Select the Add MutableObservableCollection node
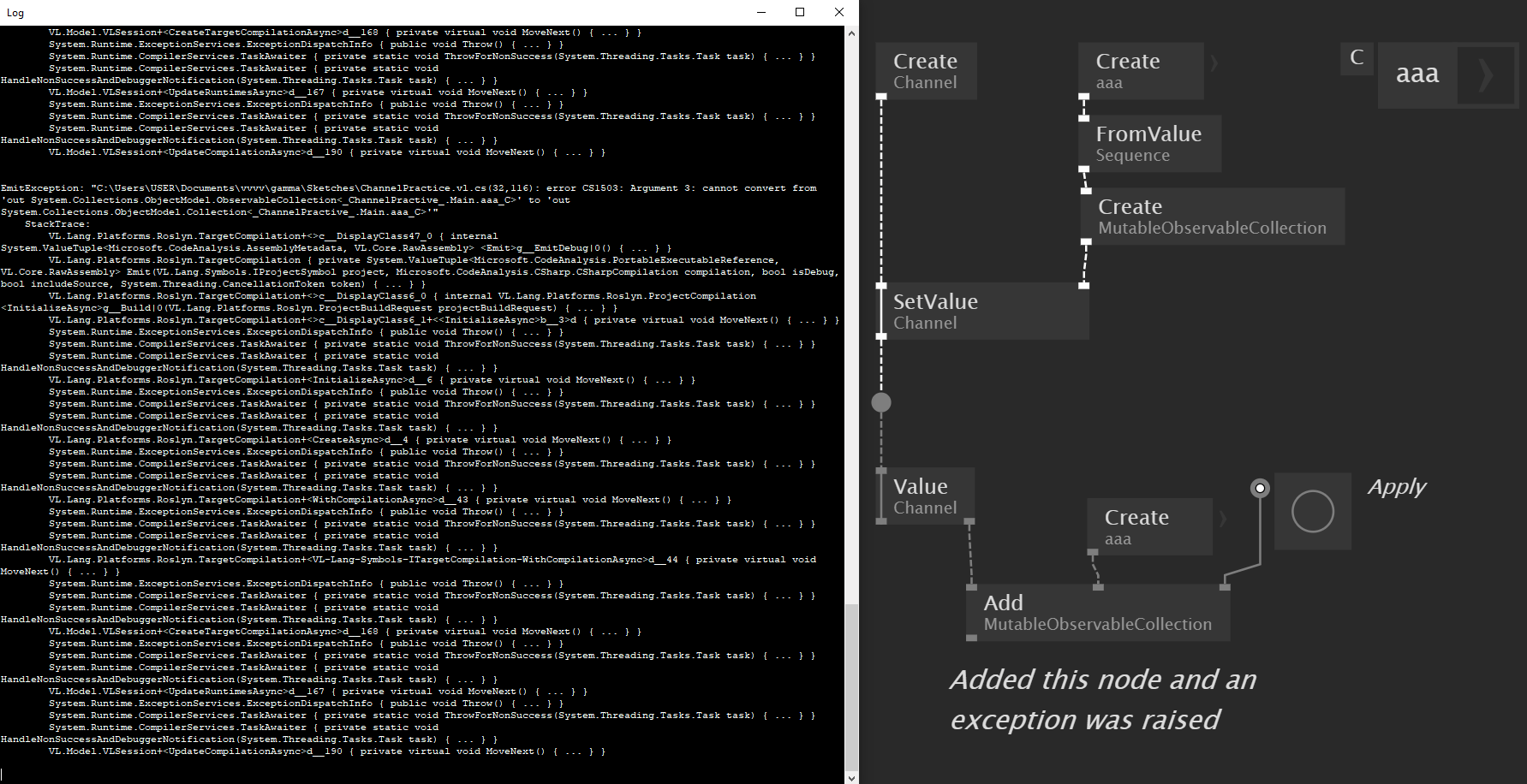Image resolution: width=1527 pixels, height=784 pixels. [x=1099, y=613]
